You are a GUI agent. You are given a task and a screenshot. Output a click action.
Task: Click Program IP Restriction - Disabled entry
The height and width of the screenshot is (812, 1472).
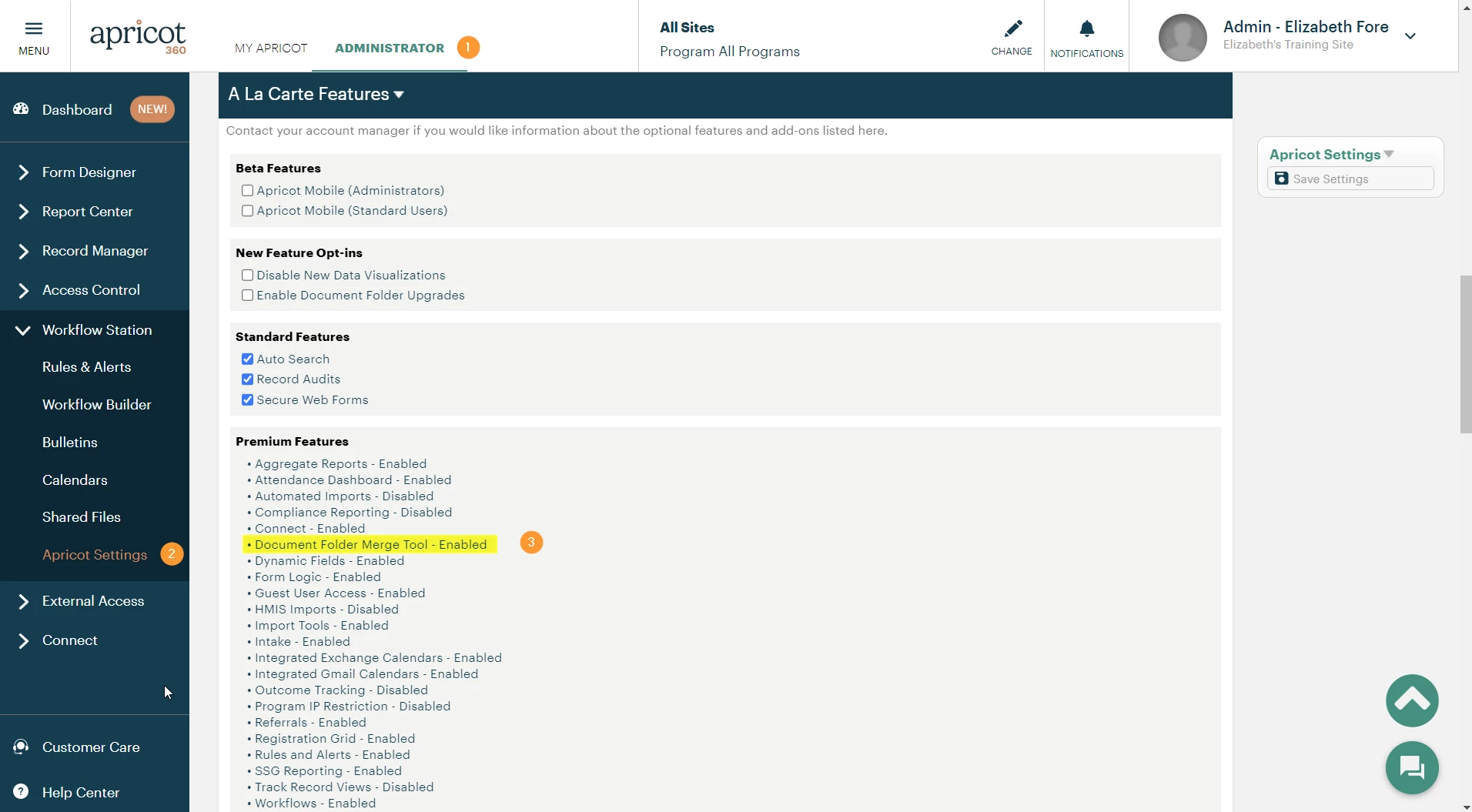point(353,707)
